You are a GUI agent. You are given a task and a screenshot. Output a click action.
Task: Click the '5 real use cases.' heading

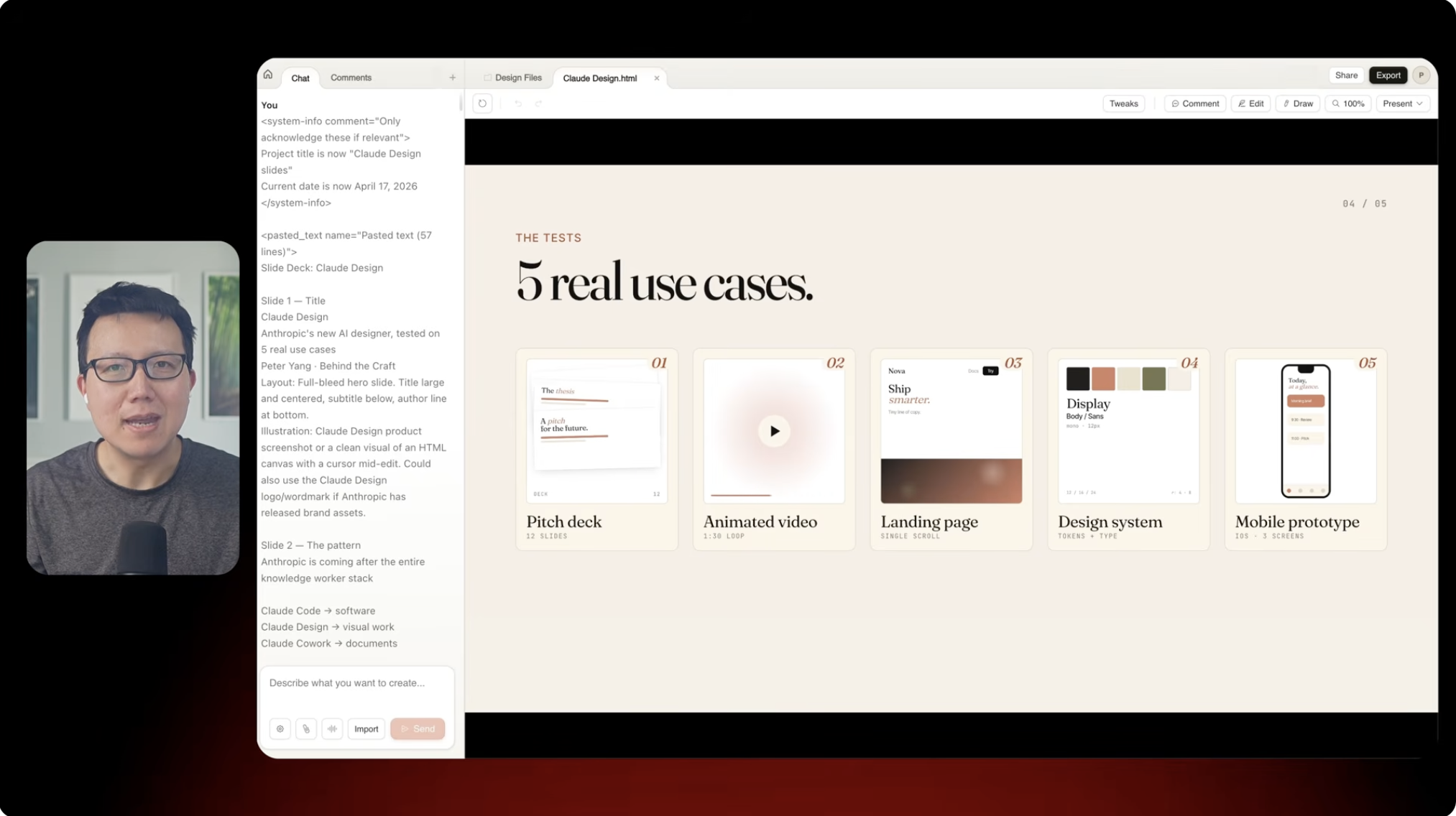(x=664, y=283)
